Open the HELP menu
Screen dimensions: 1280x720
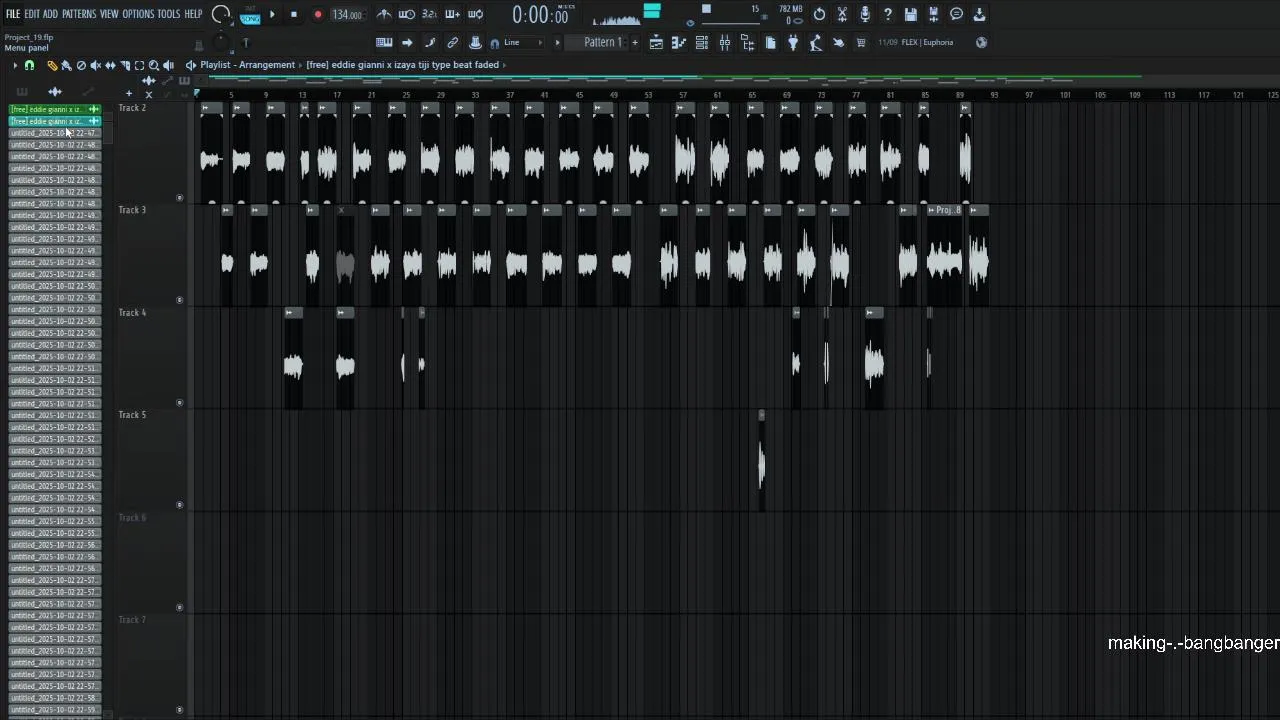(193, 14)
